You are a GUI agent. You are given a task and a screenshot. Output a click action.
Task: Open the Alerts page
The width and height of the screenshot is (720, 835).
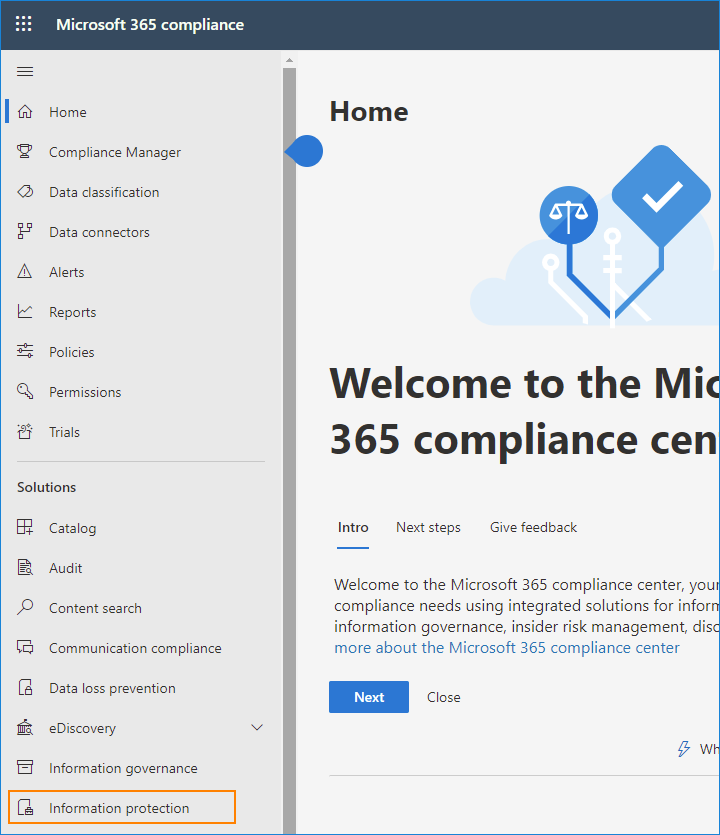pos(67,272)
